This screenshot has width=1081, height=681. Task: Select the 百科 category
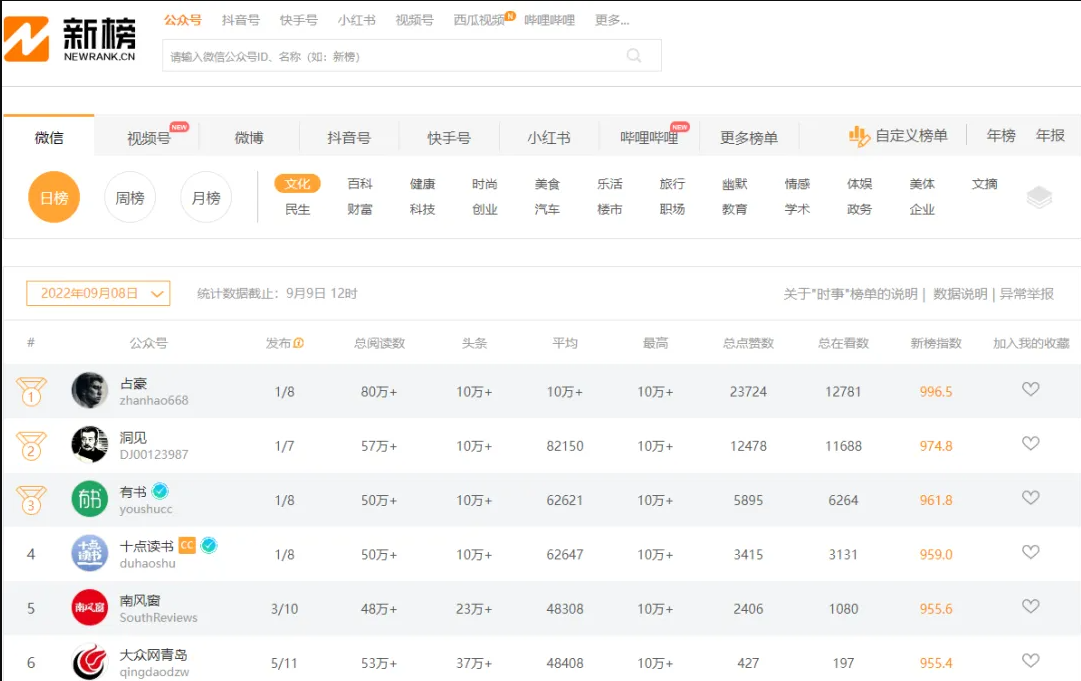click(360, 183)
